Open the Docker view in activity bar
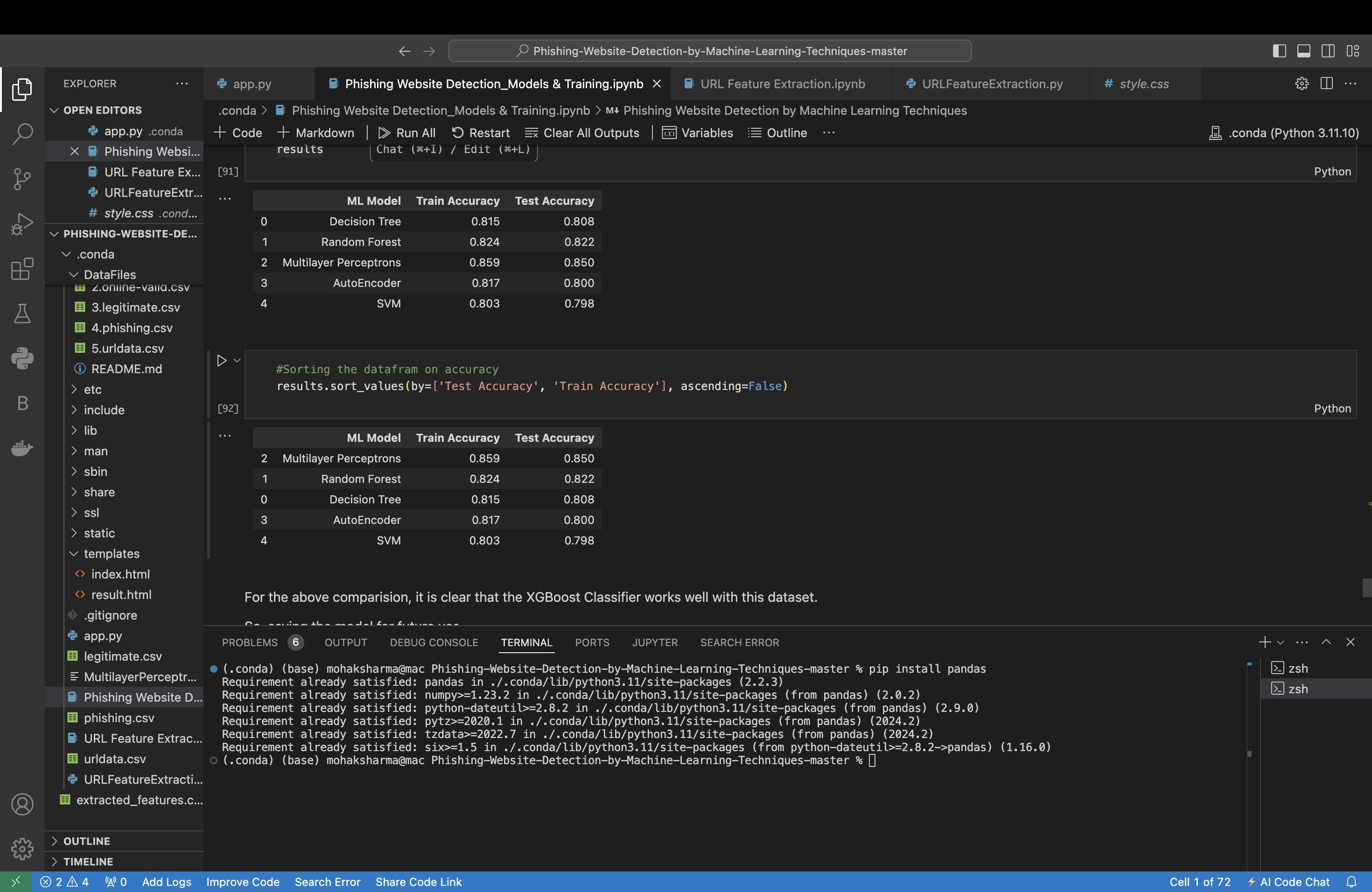Image resolution: width=1372 pixels, height=892 pixels. (x=22, y=448)
